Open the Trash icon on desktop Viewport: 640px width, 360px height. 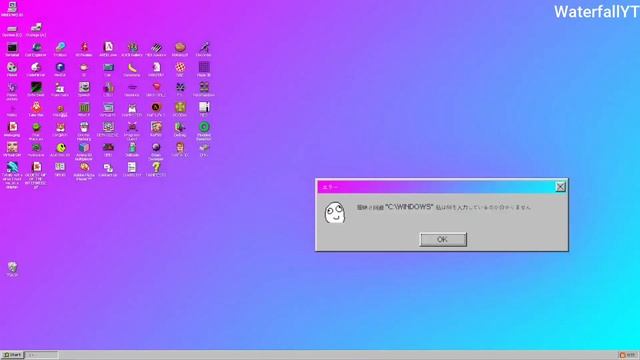tap(12, 268)
